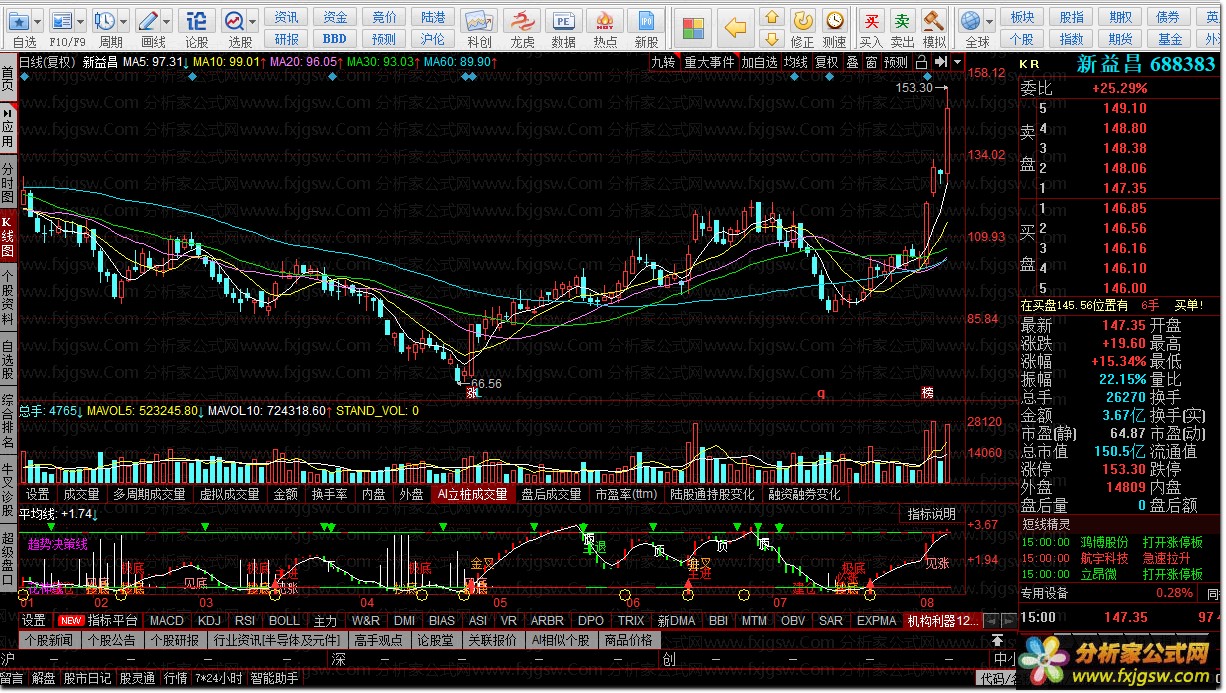Screen dimensions: 1226x693
Task: Expand the 画线 dropdown arrow
Action: pos(167,20)
